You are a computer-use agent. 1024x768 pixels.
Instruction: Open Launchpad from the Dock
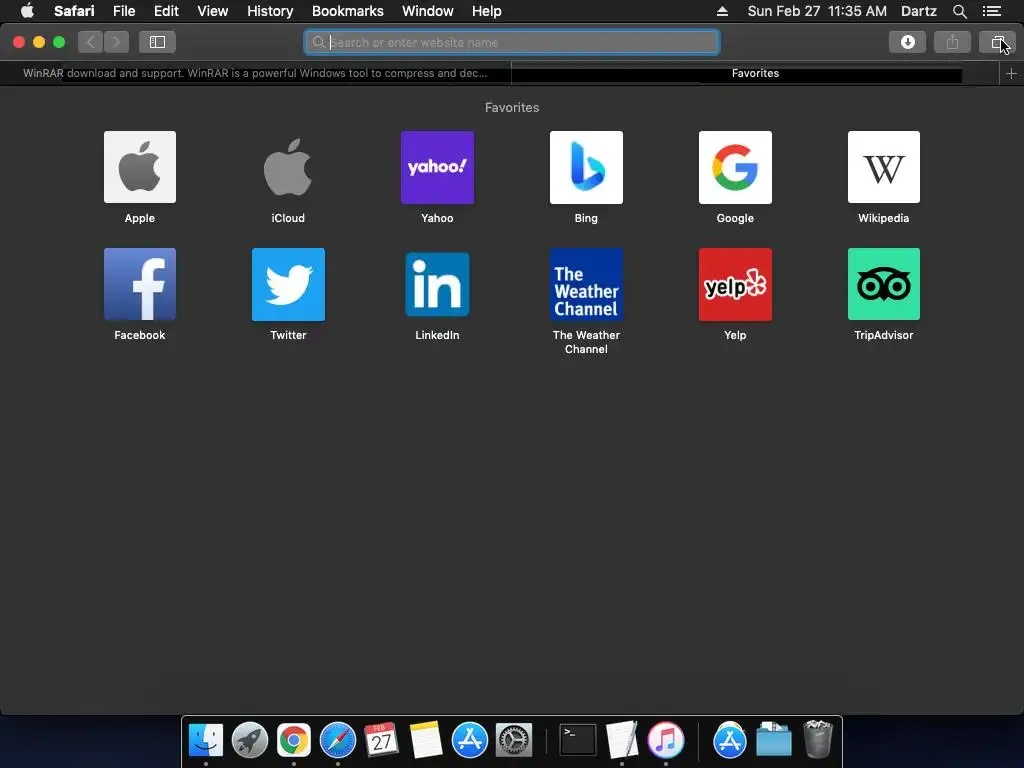pyautogui.click(x=249, y=741)
